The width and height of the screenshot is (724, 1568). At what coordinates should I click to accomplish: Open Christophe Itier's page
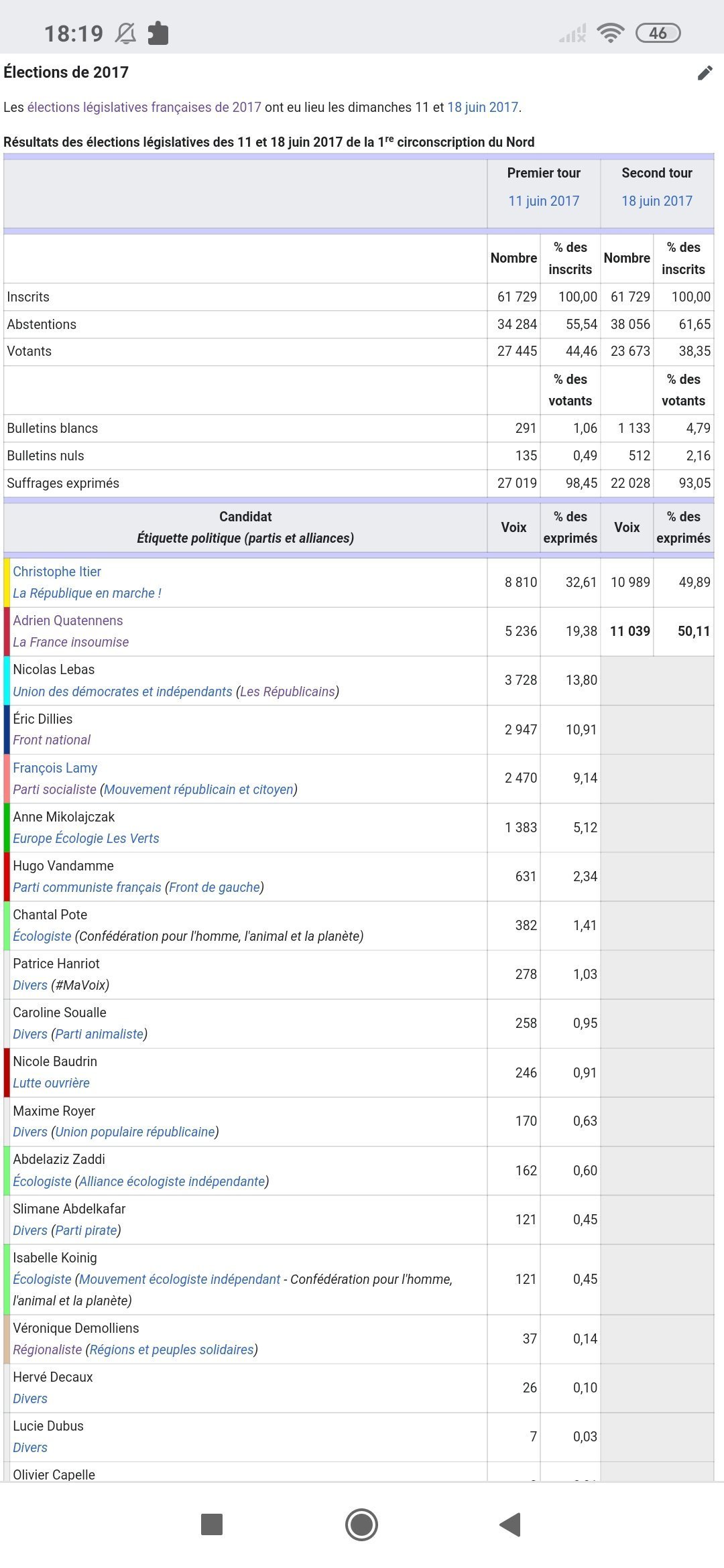57,572
